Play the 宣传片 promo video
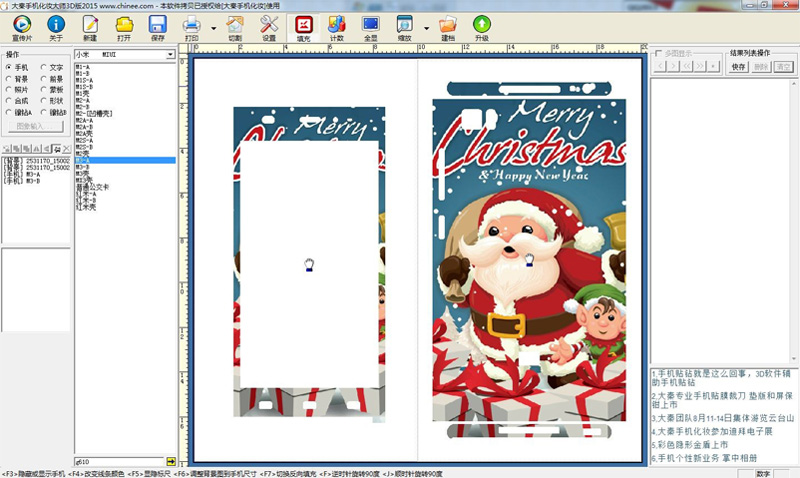 click(x=22, y=28)
